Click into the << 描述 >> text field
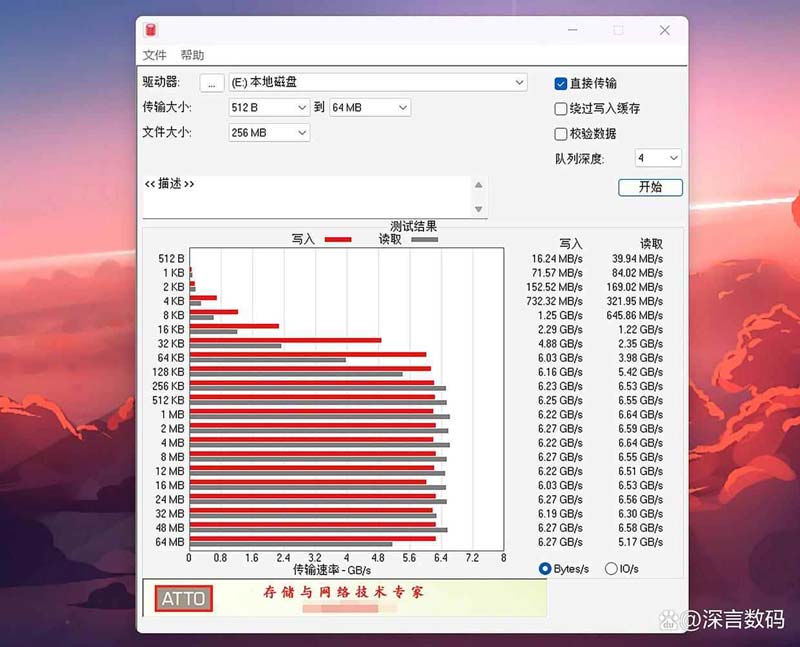This screenshot has width=800, height=647. pos(306,196)
